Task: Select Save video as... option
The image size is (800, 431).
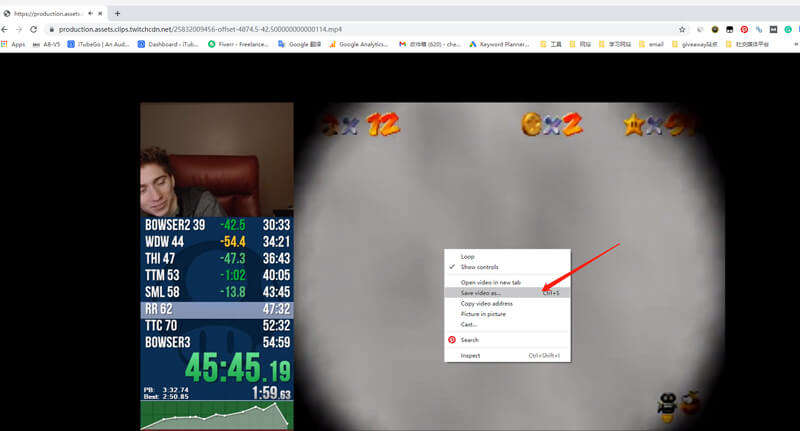Action: tap(507, 293)
